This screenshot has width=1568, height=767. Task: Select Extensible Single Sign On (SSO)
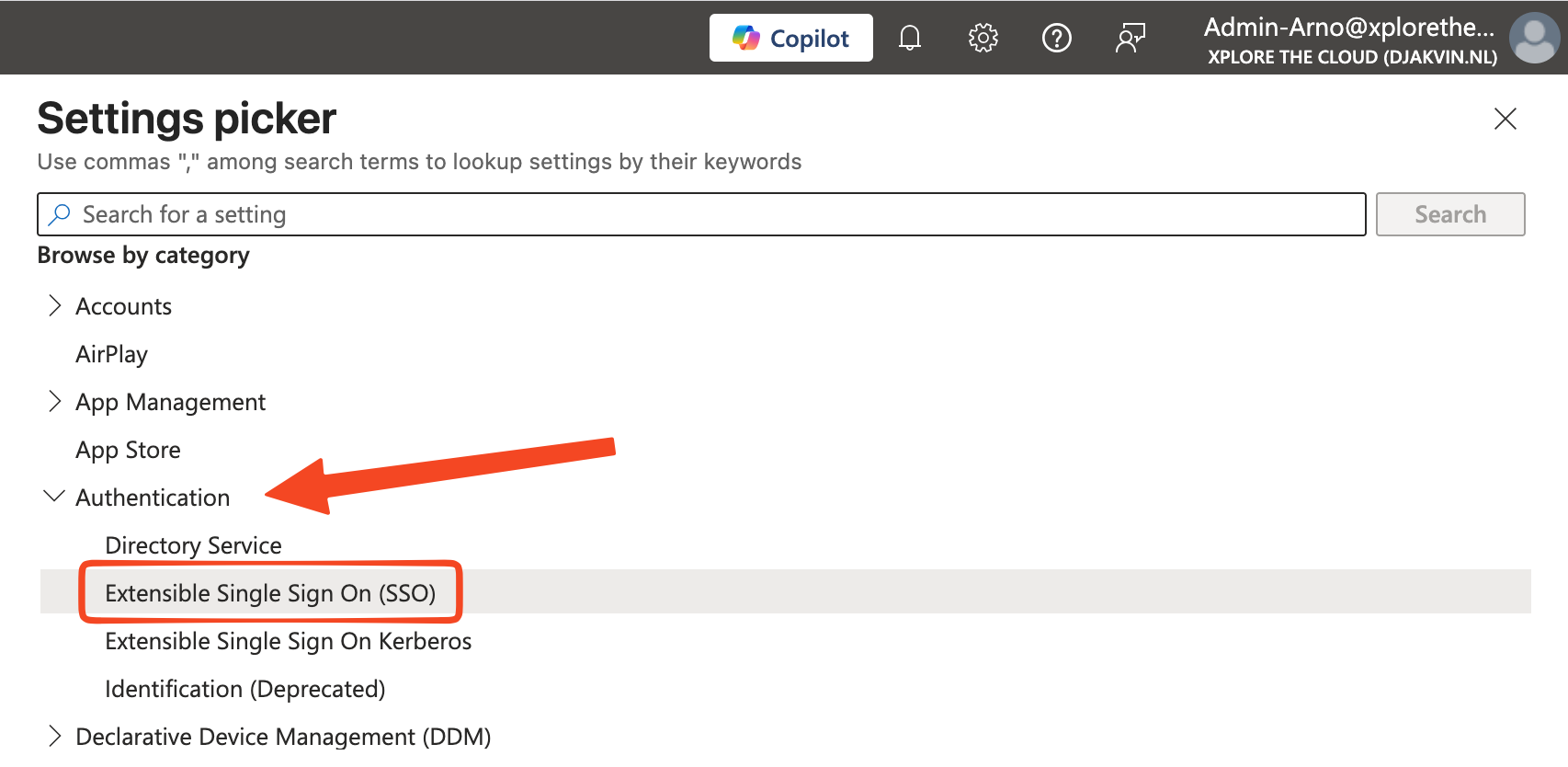270,593
